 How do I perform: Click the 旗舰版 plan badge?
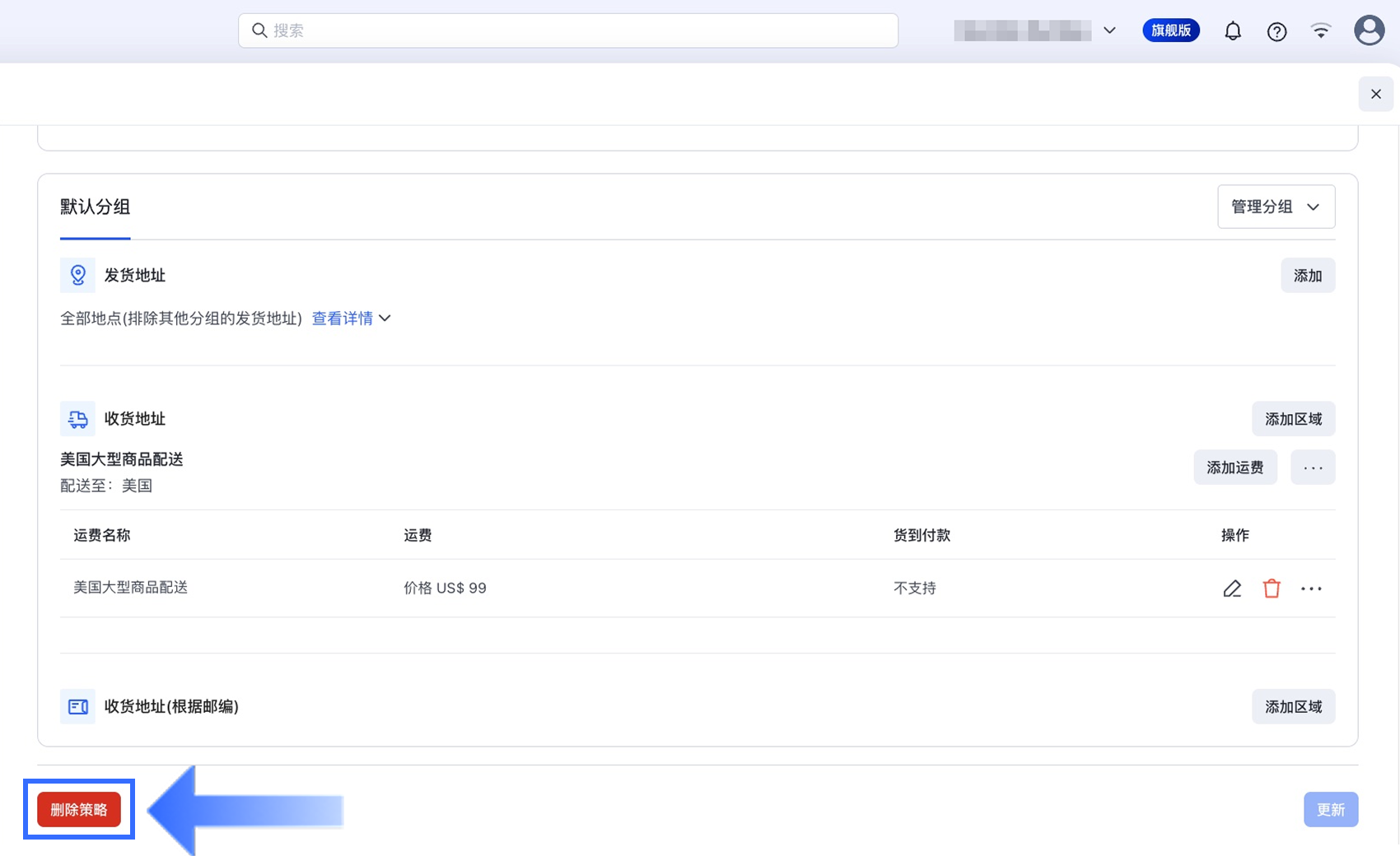(1171, 30)
